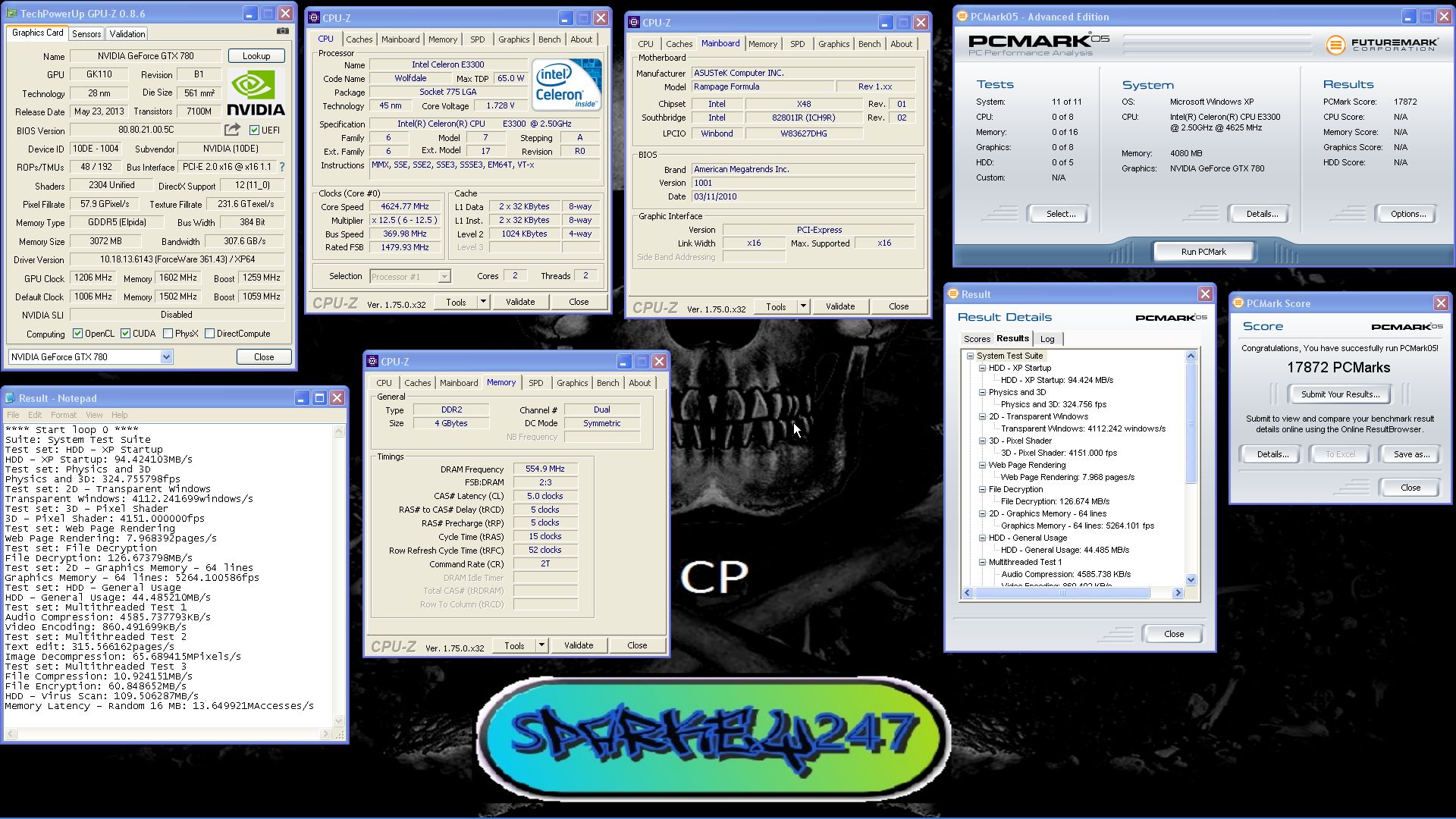Image resolution: width=1456 pixels, height=819 pixels.
Task: Switch to the Sensors tab in GPU-Z
Action: point(86,34)
